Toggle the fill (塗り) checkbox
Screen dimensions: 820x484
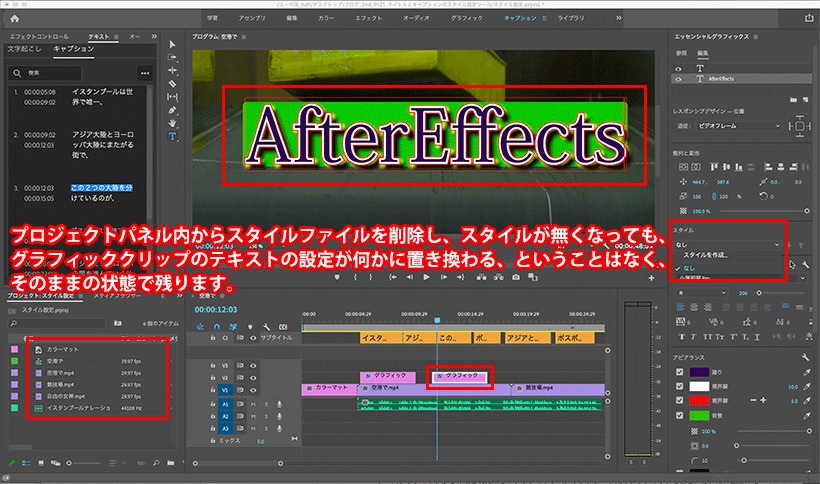coord(679,372)
